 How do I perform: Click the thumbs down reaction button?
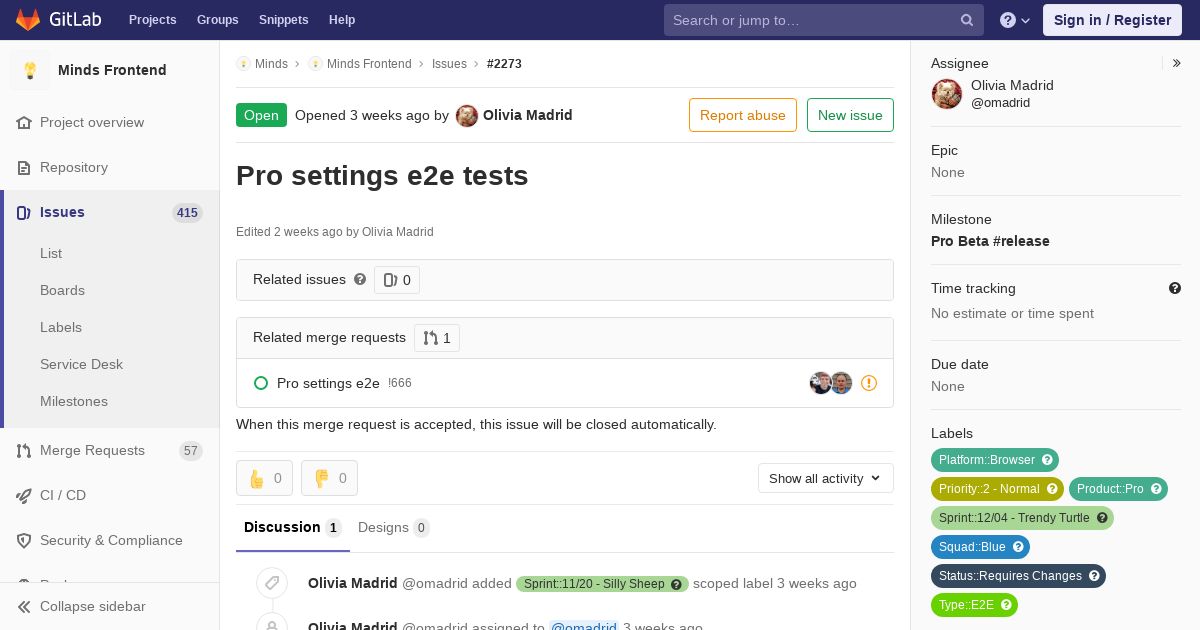point(329,478)
